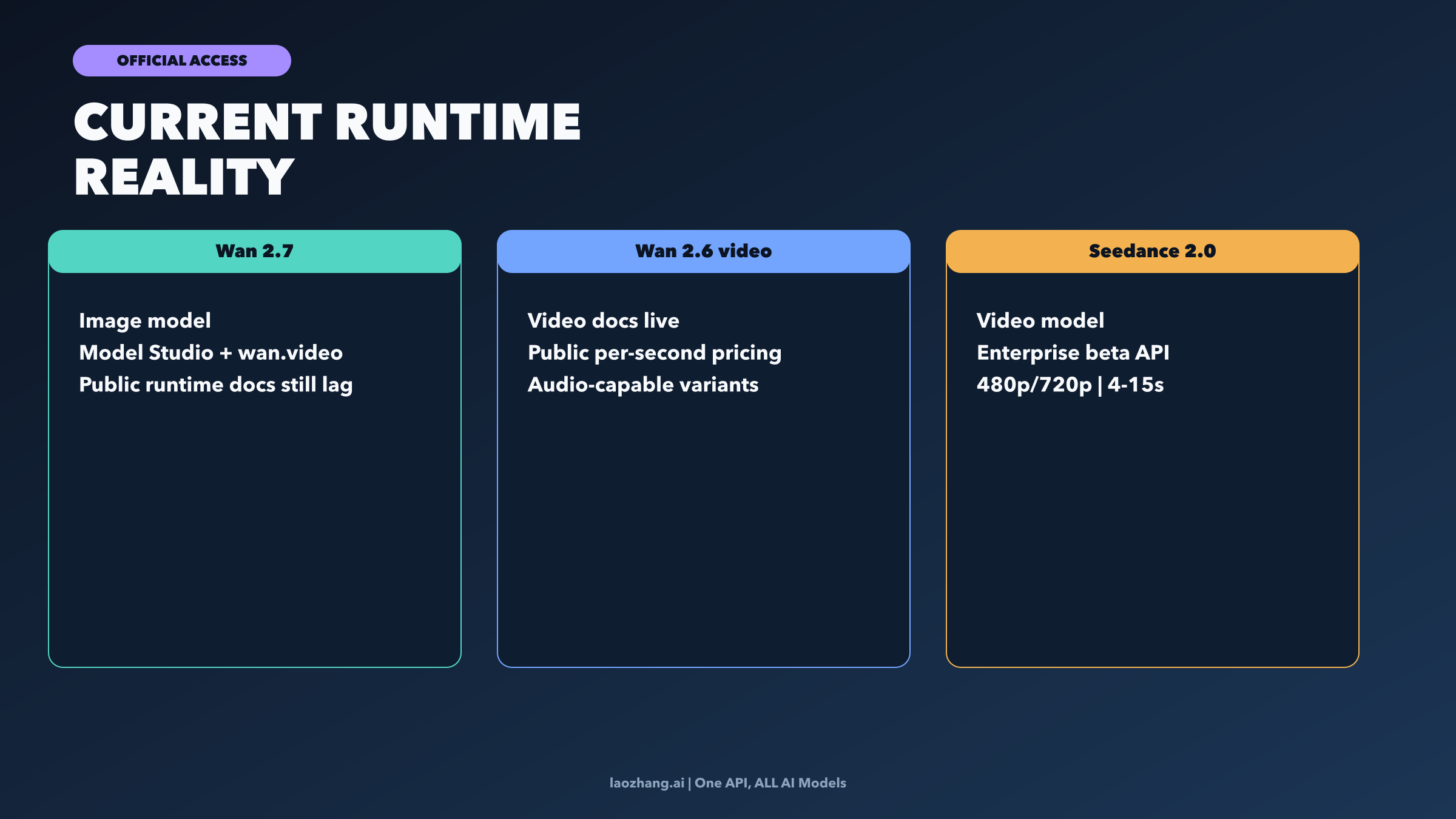1456x819 pixels.
Task: Select the Public per-second pricing line
Action: (x=654, y=352)
